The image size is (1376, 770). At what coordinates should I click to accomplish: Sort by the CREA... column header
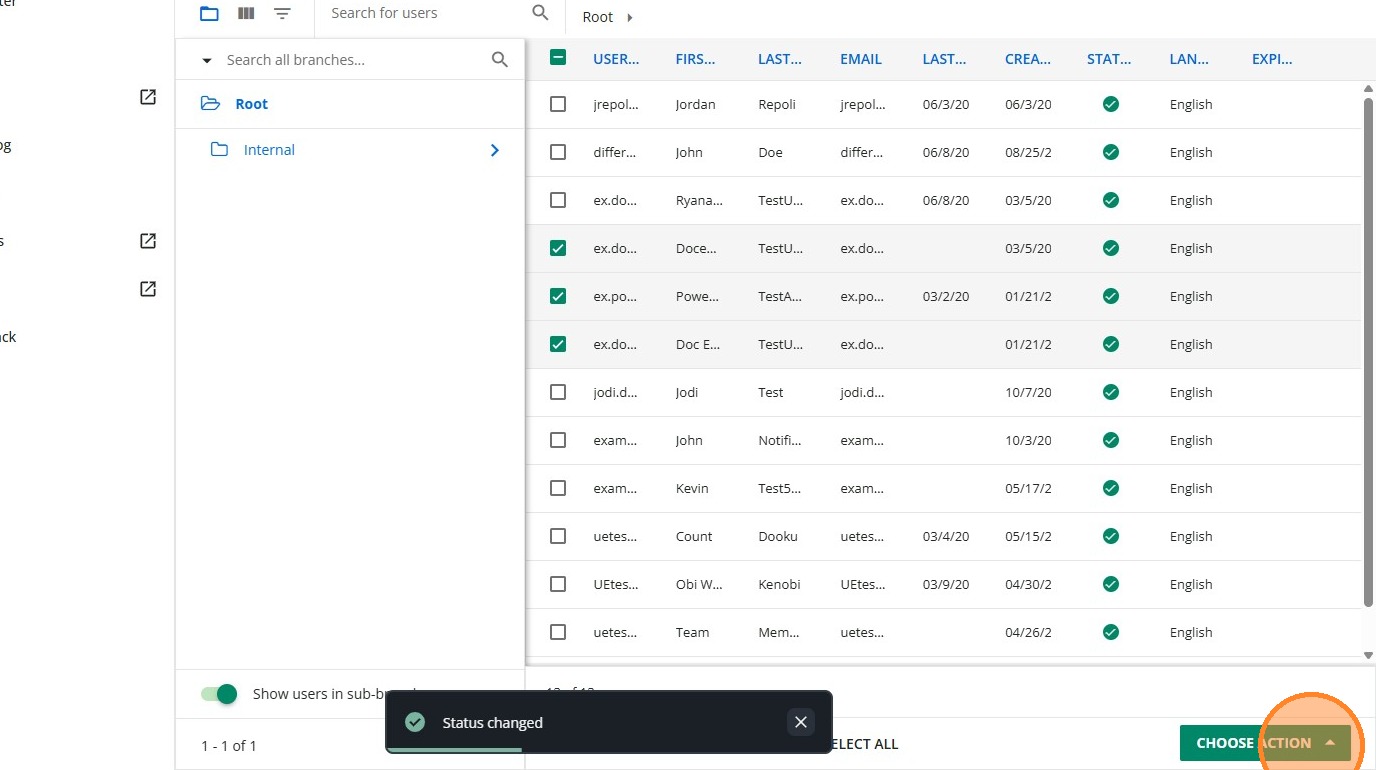(x=1028, y=59)
